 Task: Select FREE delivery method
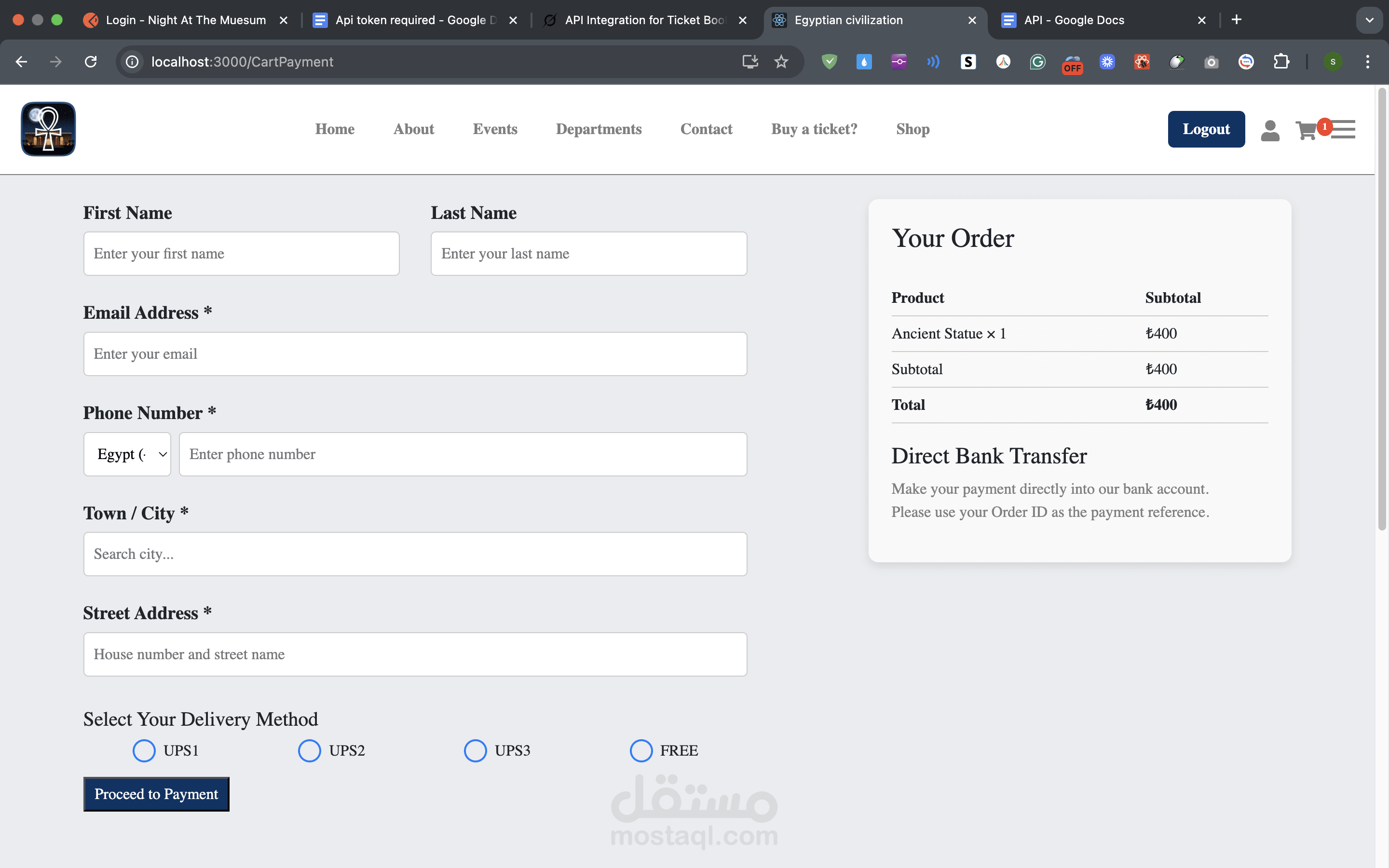tap(641, 750)
